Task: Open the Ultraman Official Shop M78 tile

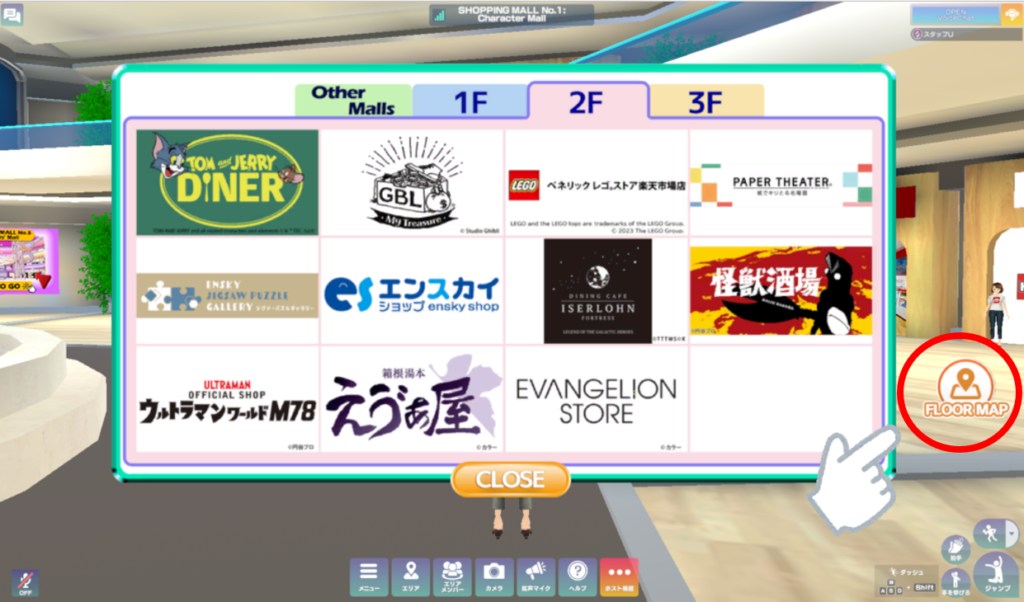Action: [227, 399]
